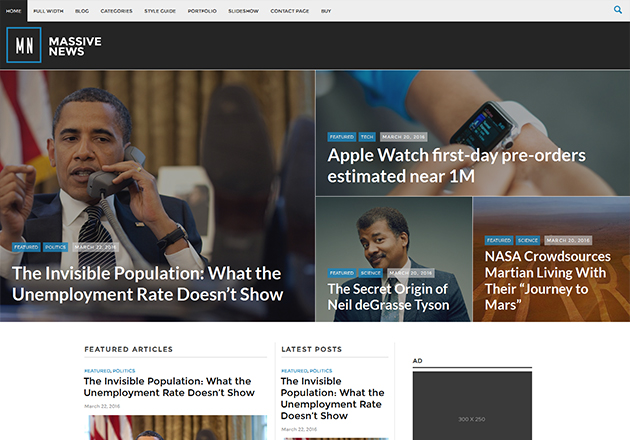The height and width of the screenshot is (440, 630).
Task: Open the Contact Page menu item
Action: pos(290,11)
